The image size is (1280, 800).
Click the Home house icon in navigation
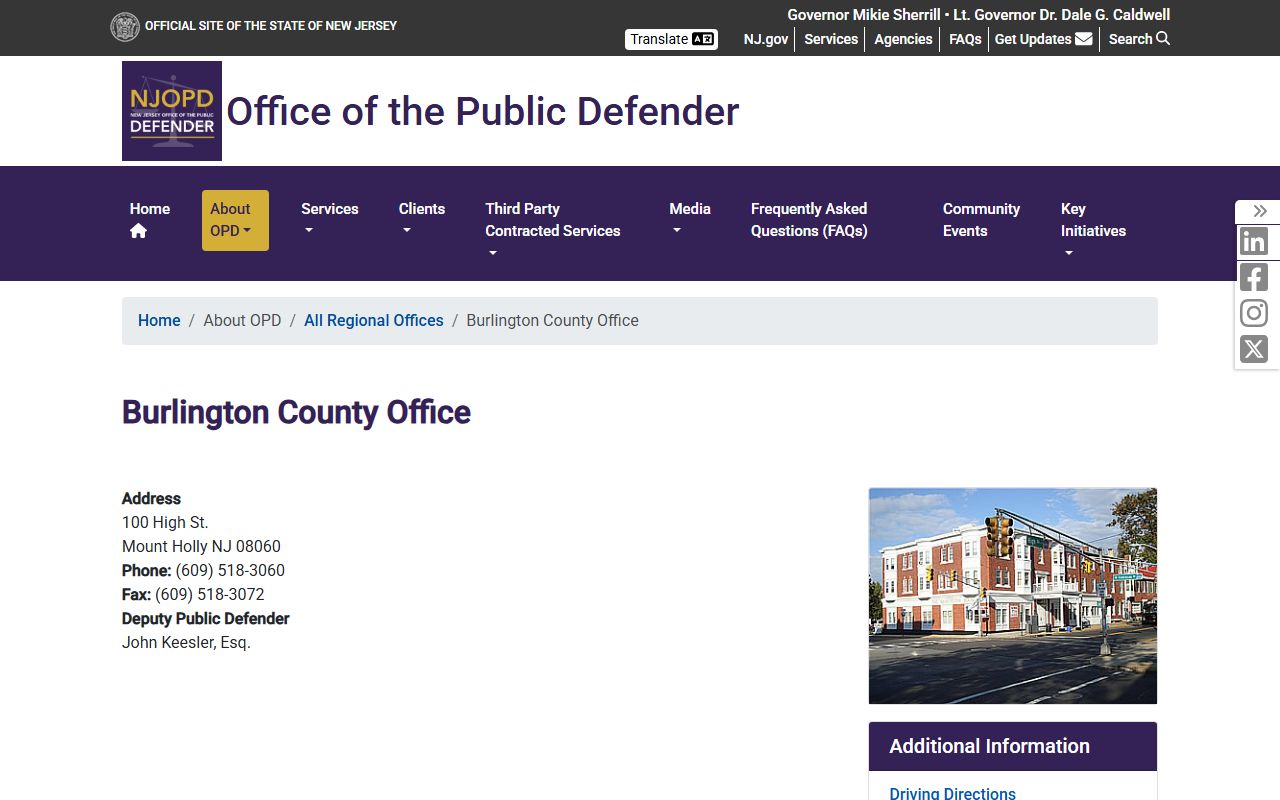tap(138, 231)
